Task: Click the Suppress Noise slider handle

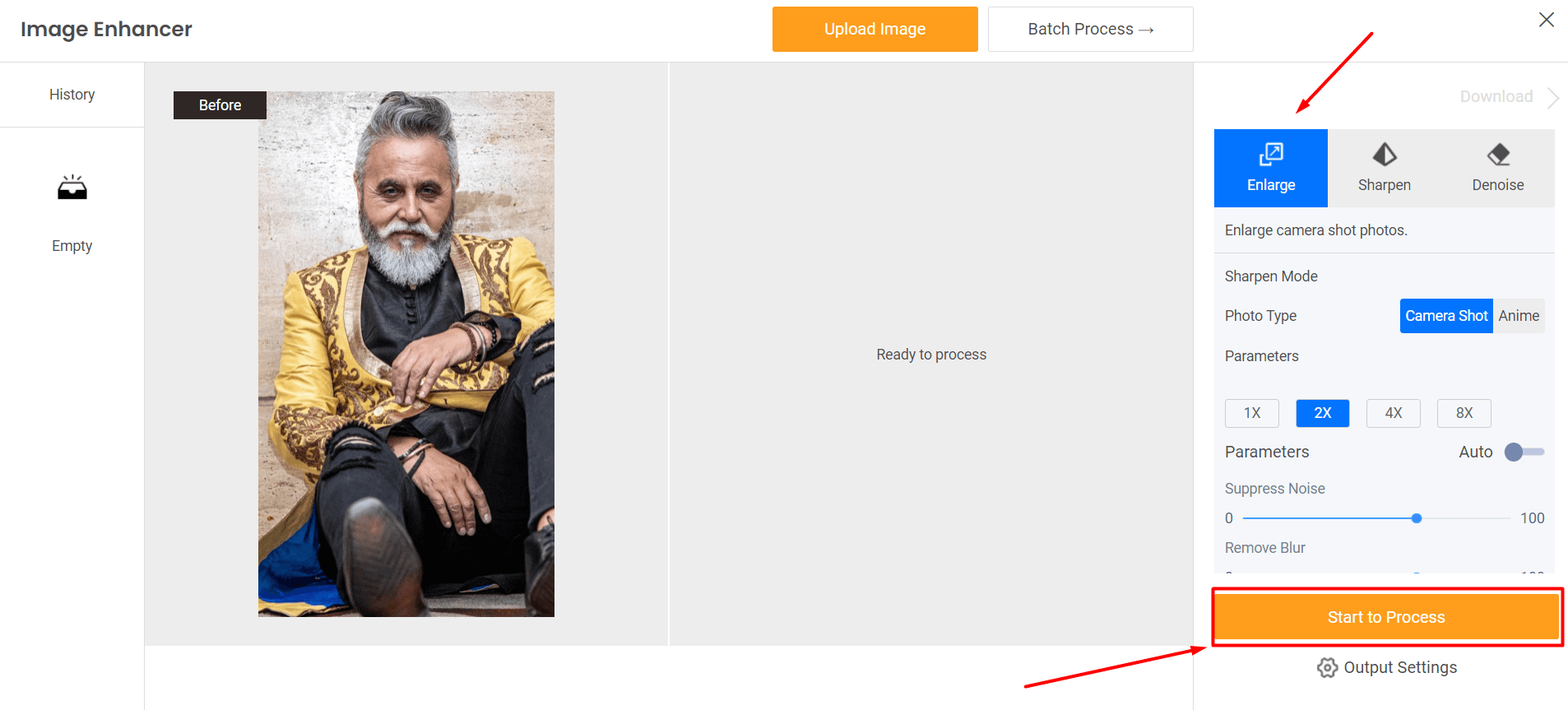Action: click(1417, 518)
